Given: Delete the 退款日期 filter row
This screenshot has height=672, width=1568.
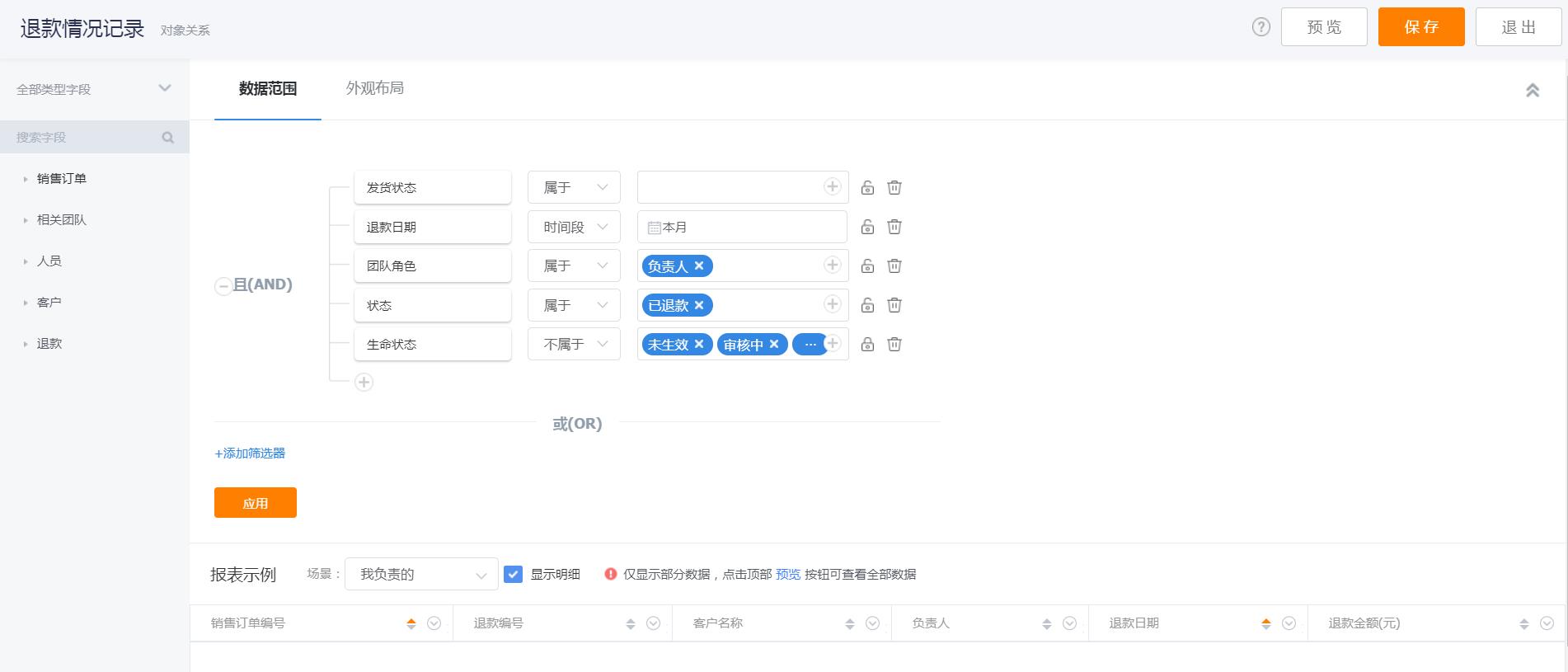Looking at the screenshot, I should pyautogui.click(x=894, y=227).
